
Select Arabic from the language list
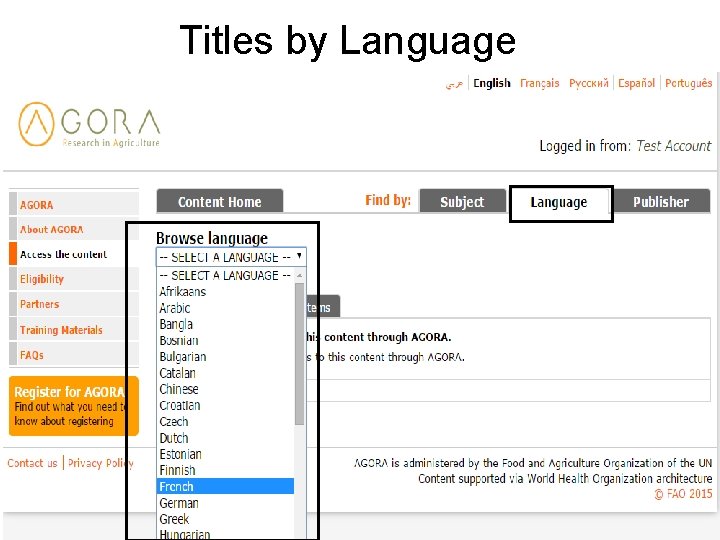click(225, 308)
